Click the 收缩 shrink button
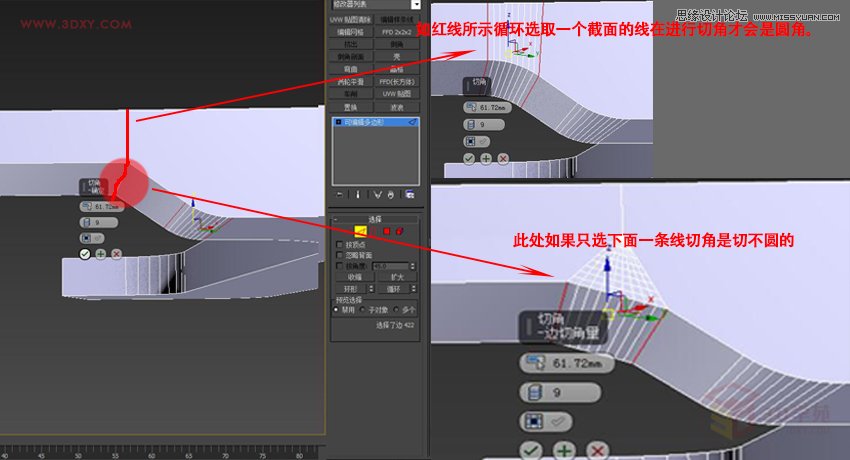Image resolution: width=850 pixels, height=460 pixels. pyautogui.click(x=355, y=277)
